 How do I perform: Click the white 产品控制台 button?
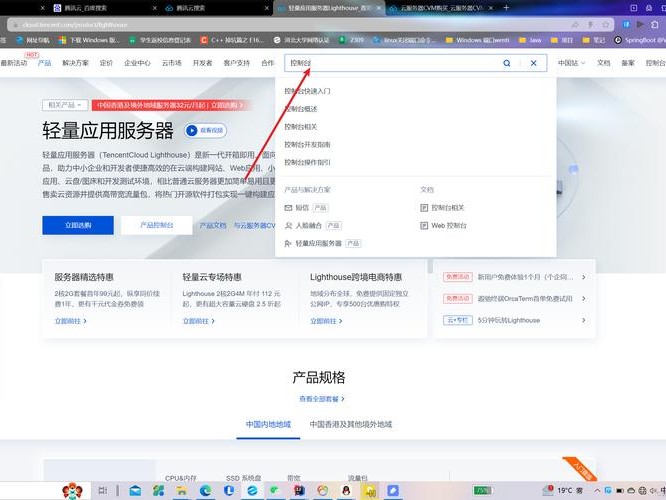point(157,225)
